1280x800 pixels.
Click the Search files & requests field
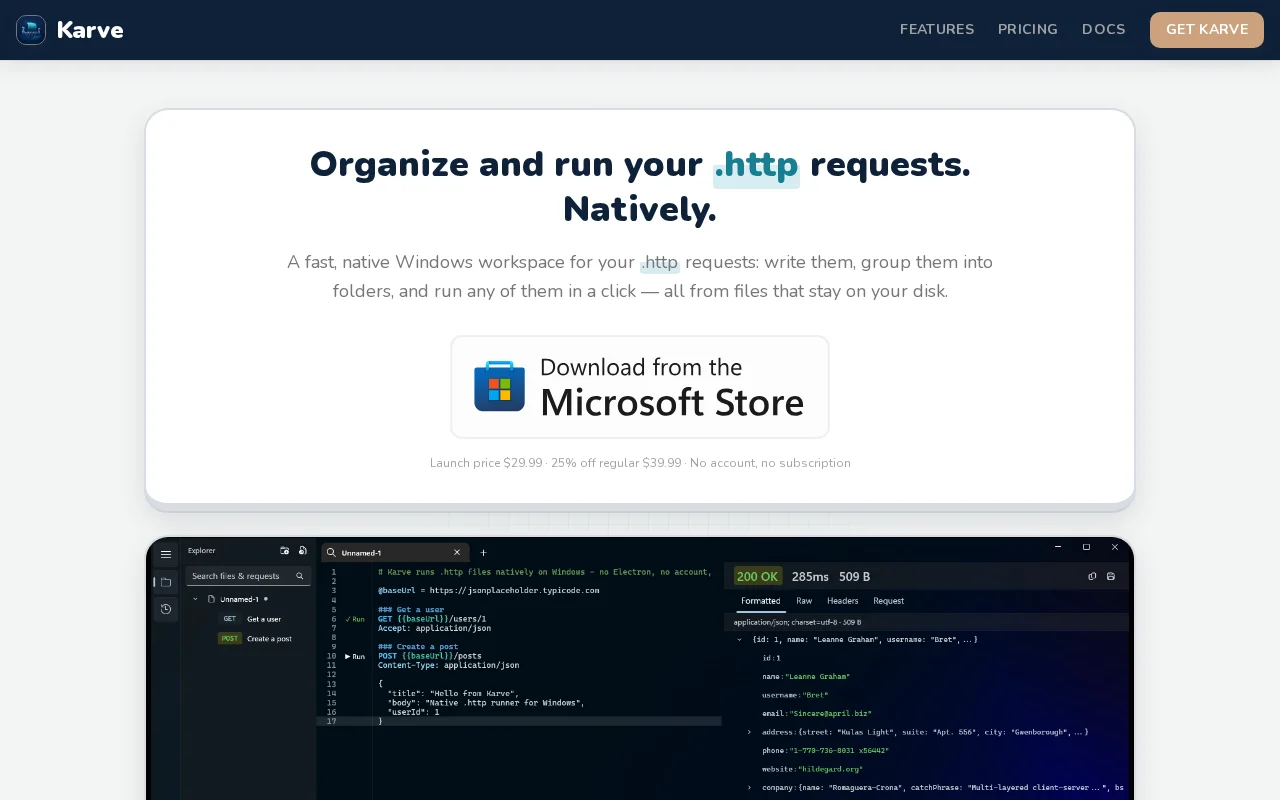tap(248, 576)
